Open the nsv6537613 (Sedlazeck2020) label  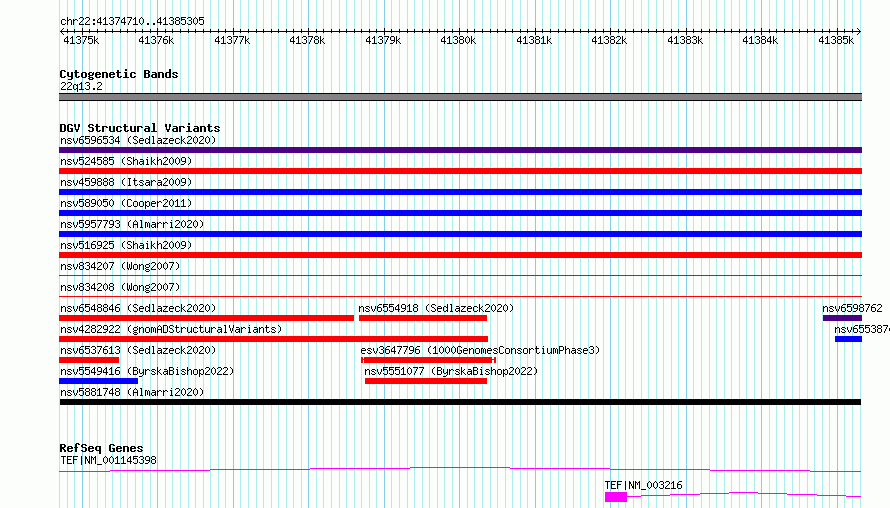click(x=138, y=350)
